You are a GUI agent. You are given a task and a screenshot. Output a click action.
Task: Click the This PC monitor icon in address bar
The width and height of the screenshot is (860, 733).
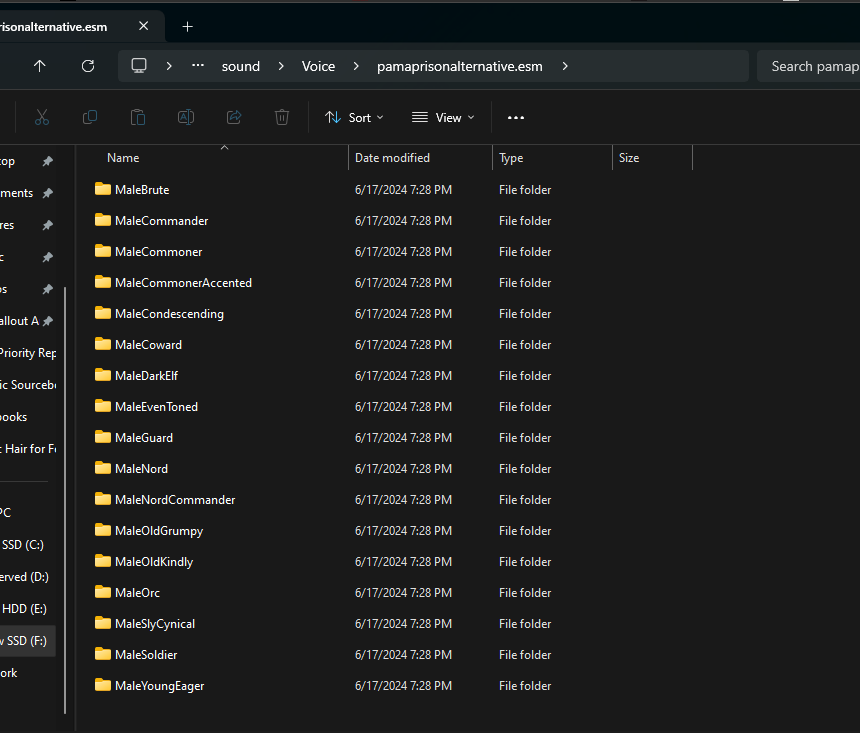[x=139, y=66]
